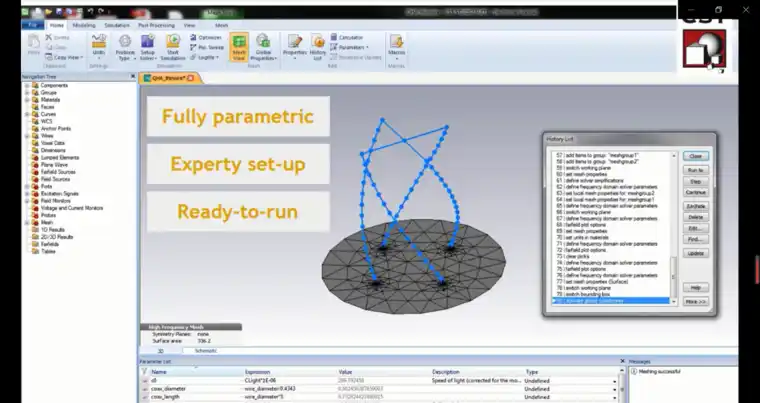
Task: Click Run to in History List dialog
Action: pos(696,170)
